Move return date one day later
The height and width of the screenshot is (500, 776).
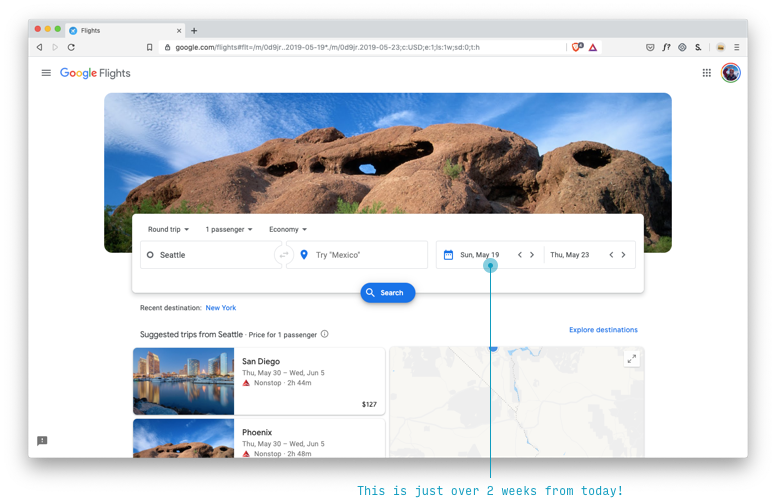coord(624,255)
